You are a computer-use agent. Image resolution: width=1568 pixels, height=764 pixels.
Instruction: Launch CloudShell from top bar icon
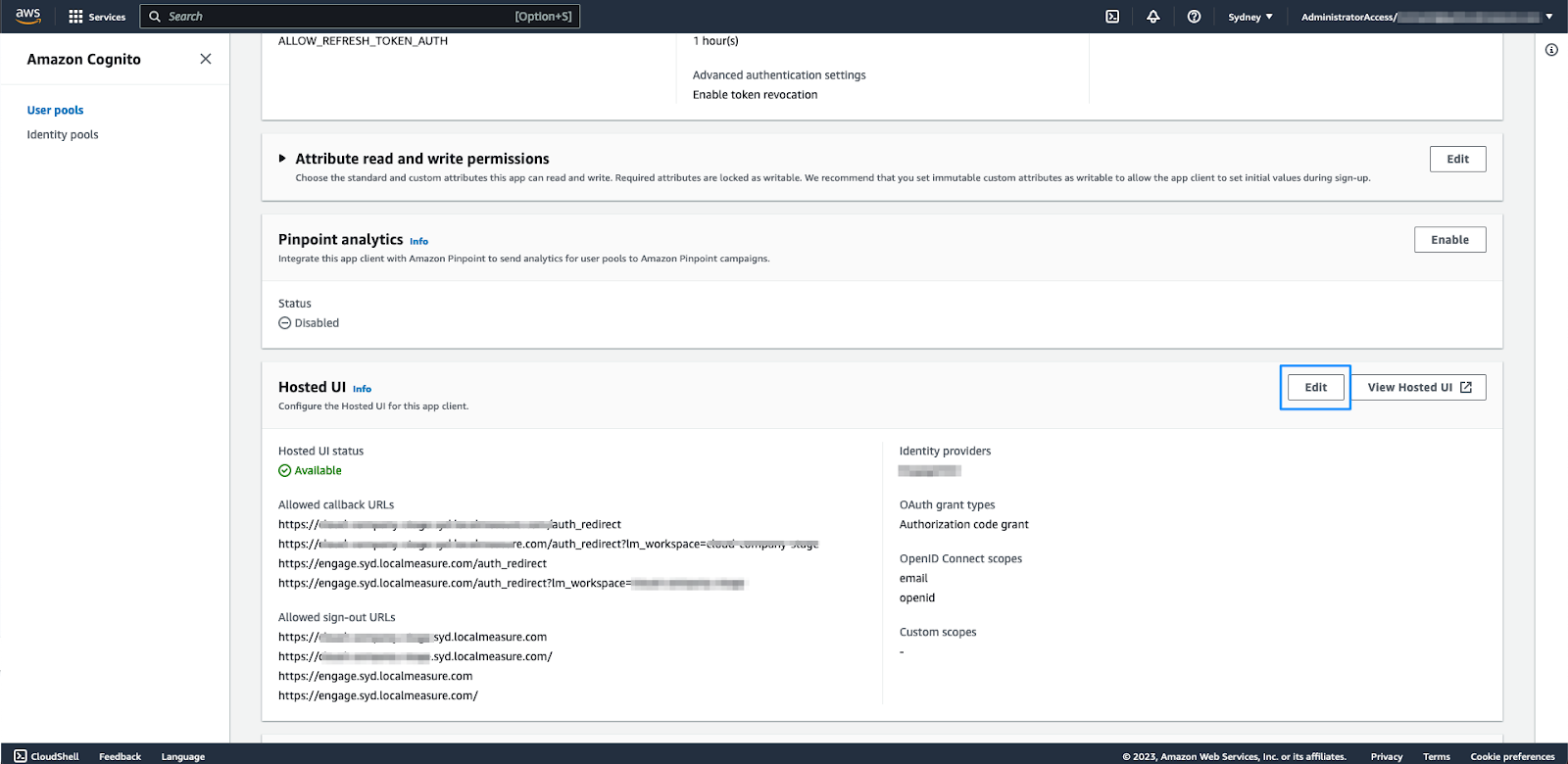[1112, 17]
